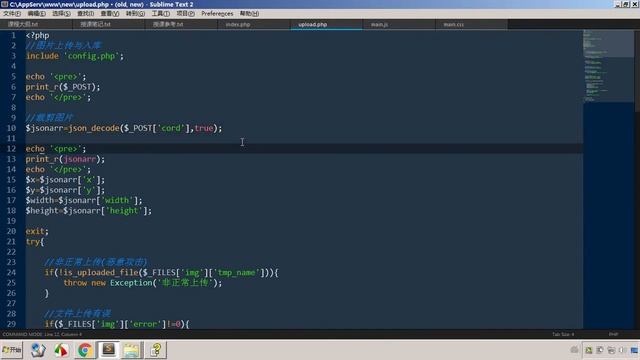Click the COMMAND MODE status text
This screenshot has height=360, width=640.
click(x=42, y=334)
